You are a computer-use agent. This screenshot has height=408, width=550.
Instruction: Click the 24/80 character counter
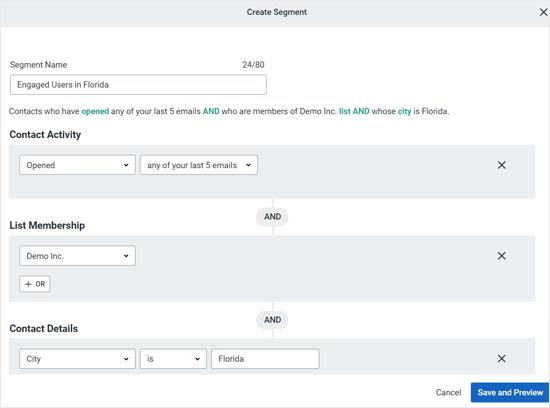(x=253, y=65)
